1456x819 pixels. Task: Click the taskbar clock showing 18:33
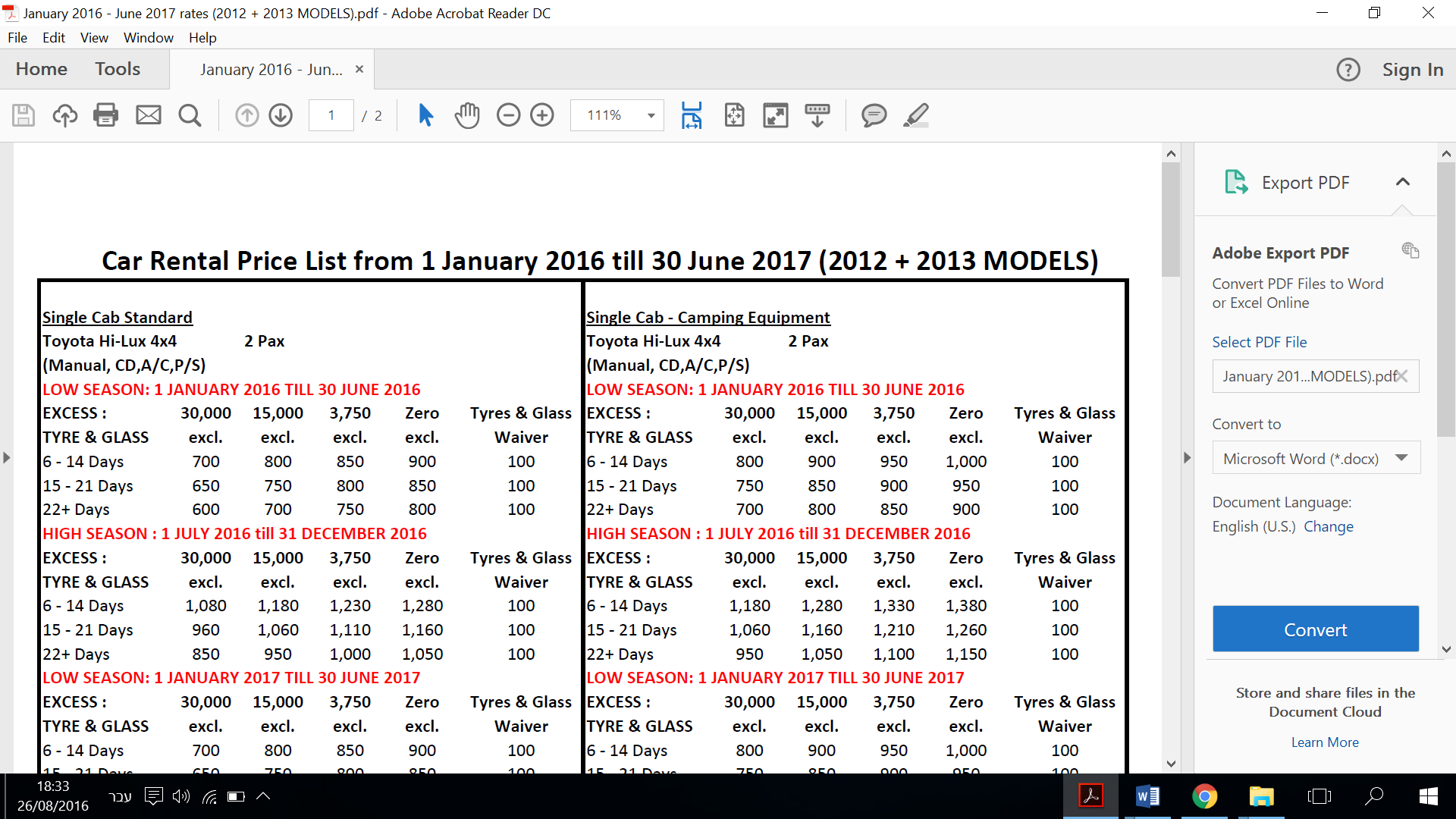pos(53,796)
